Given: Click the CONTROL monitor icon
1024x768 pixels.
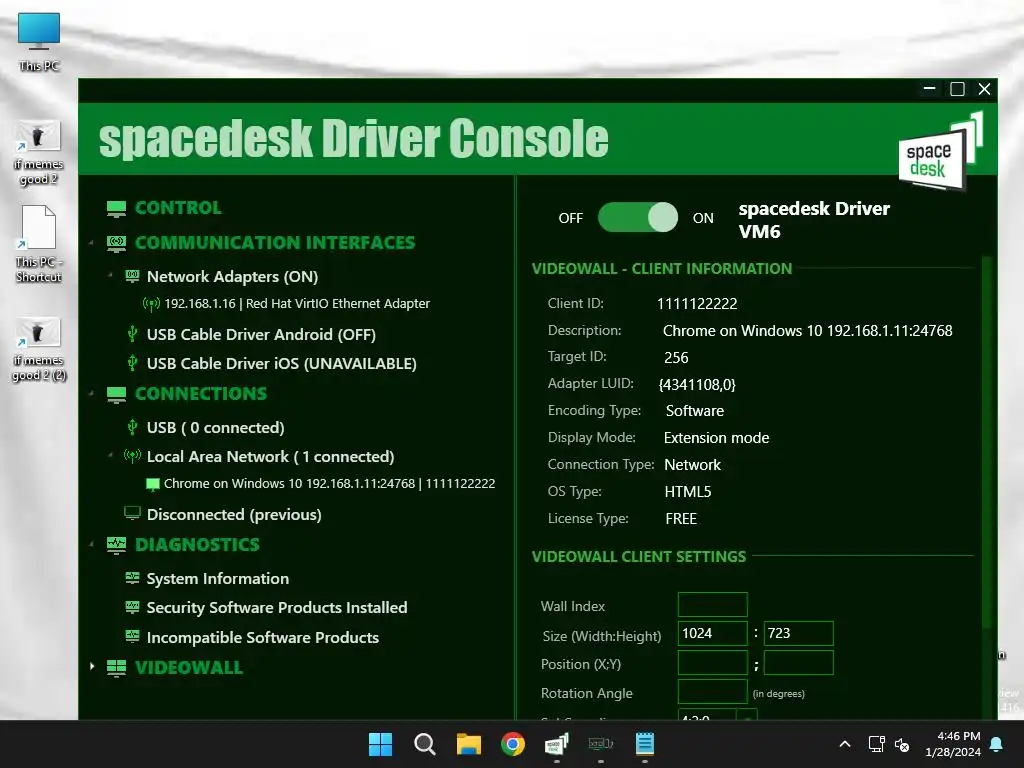Looking at the screenshot, I should [x=116, y=208].
